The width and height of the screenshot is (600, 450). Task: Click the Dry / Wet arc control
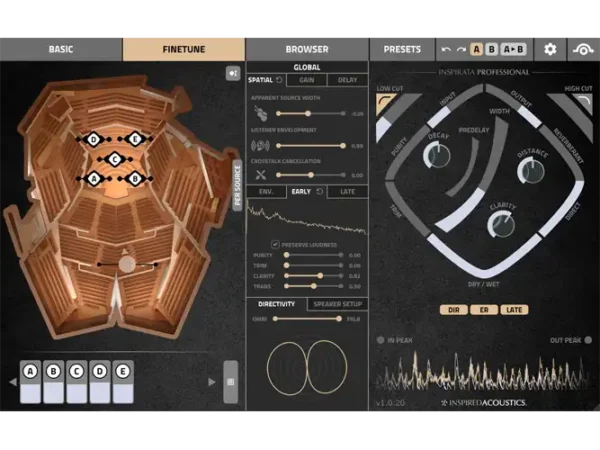[x=484, y=259]
